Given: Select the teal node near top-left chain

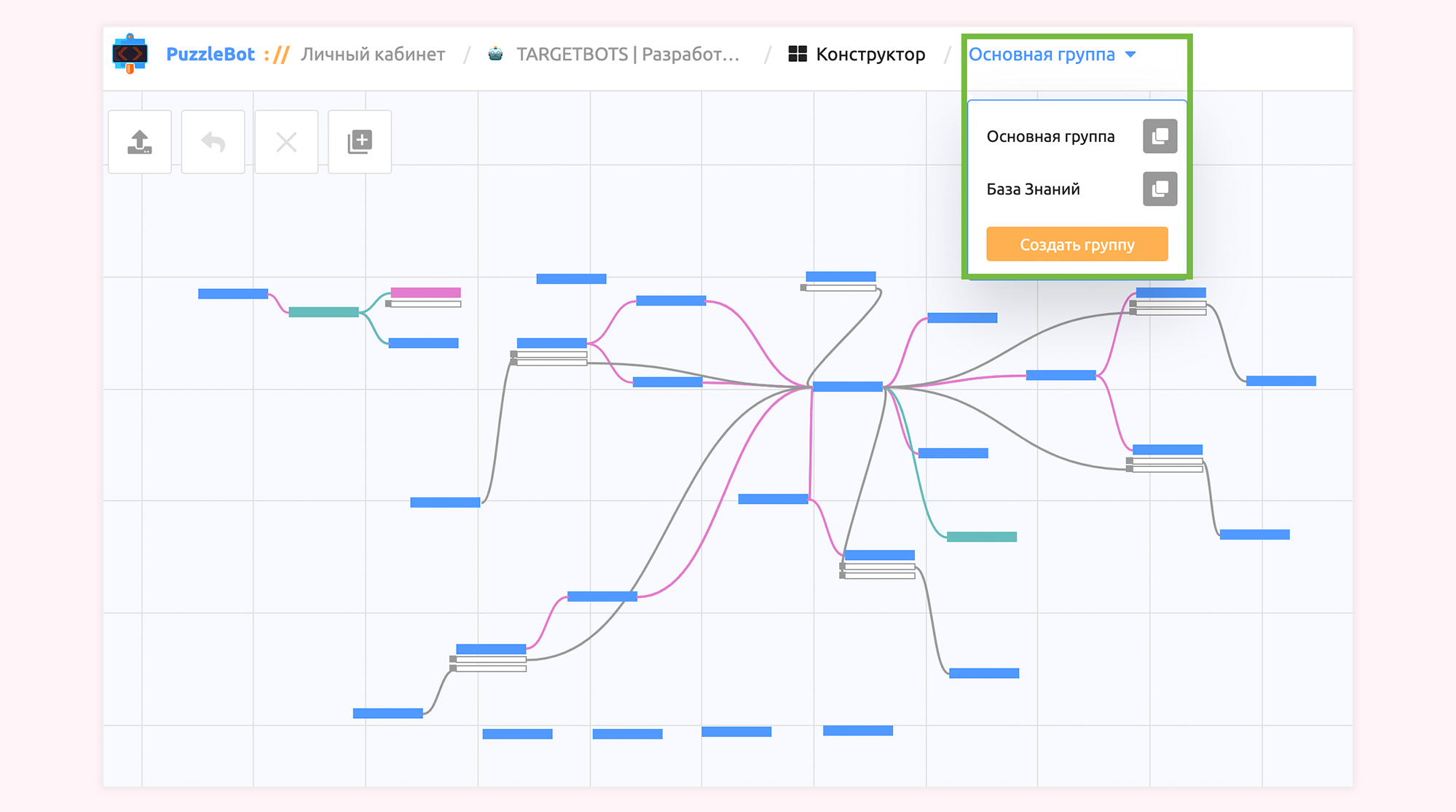Looking at the screenshot, I should coord(323,312).
